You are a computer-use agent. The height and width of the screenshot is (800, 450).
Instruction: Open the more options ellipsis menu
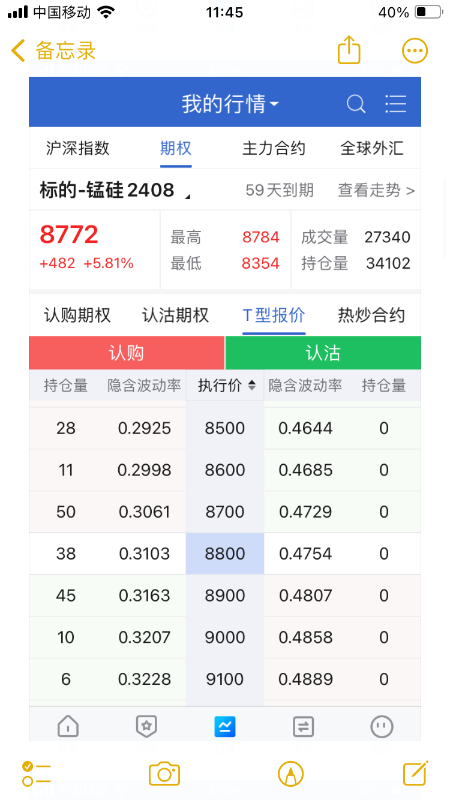pos(415,51)
